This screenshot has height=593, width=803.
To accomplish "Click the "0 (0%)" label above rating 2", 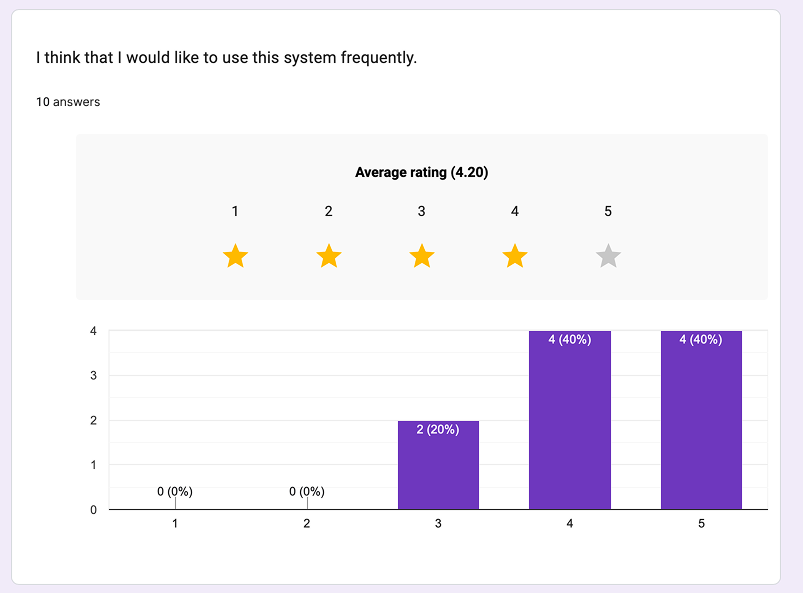I will (307, 491).
